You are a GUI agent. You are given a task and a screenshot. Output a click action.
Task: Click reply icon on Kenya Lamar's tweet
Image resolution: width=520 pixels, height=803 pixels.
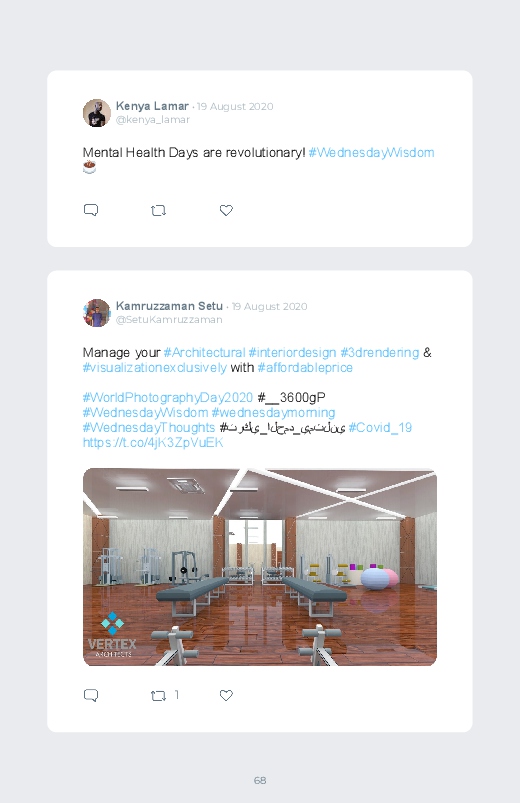[91, 210]
